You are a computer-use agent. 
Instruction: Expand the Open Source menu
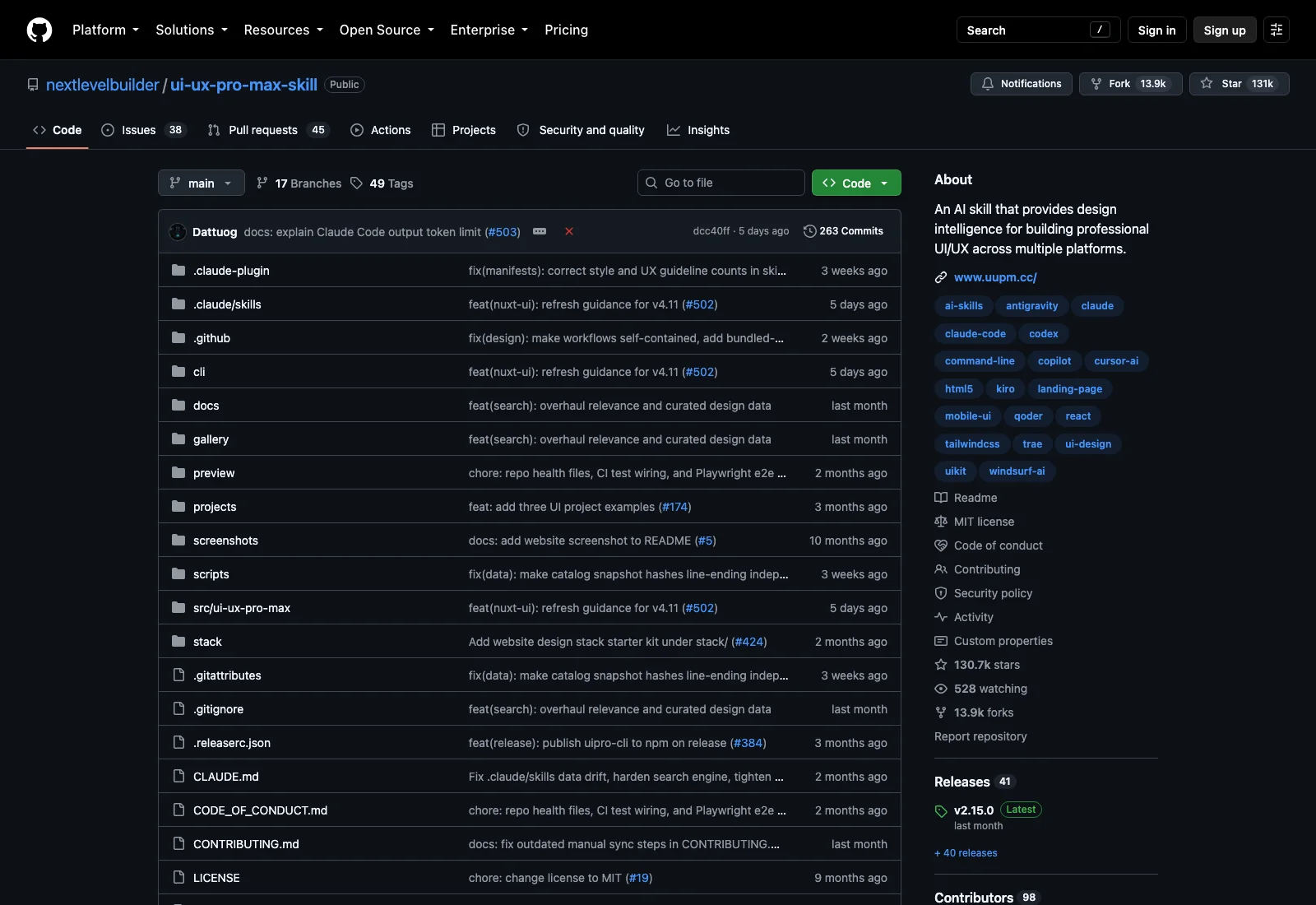[387, 30]
